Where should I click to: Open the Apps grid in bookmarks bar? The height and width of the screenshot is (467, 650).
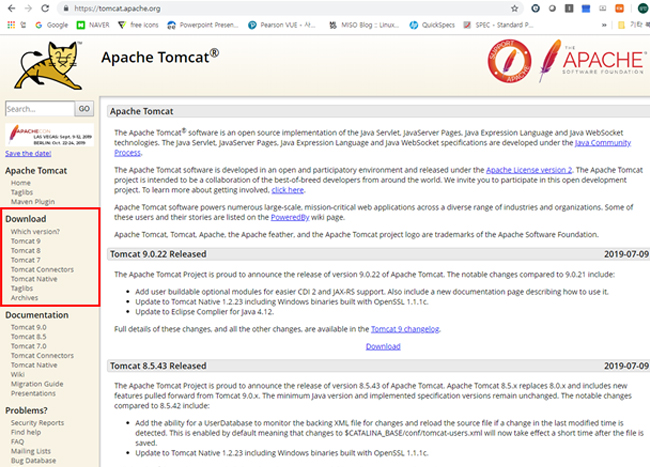(x=11, y=25)
